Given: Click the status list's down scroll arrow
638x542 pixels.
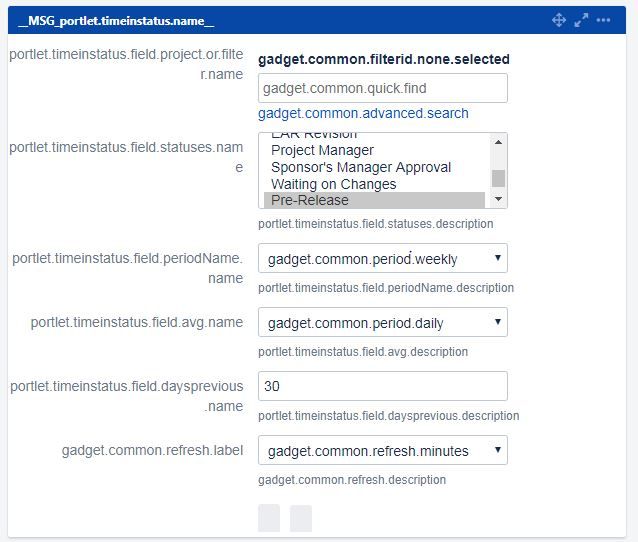Looking at the screenshot, I should 498,199.
